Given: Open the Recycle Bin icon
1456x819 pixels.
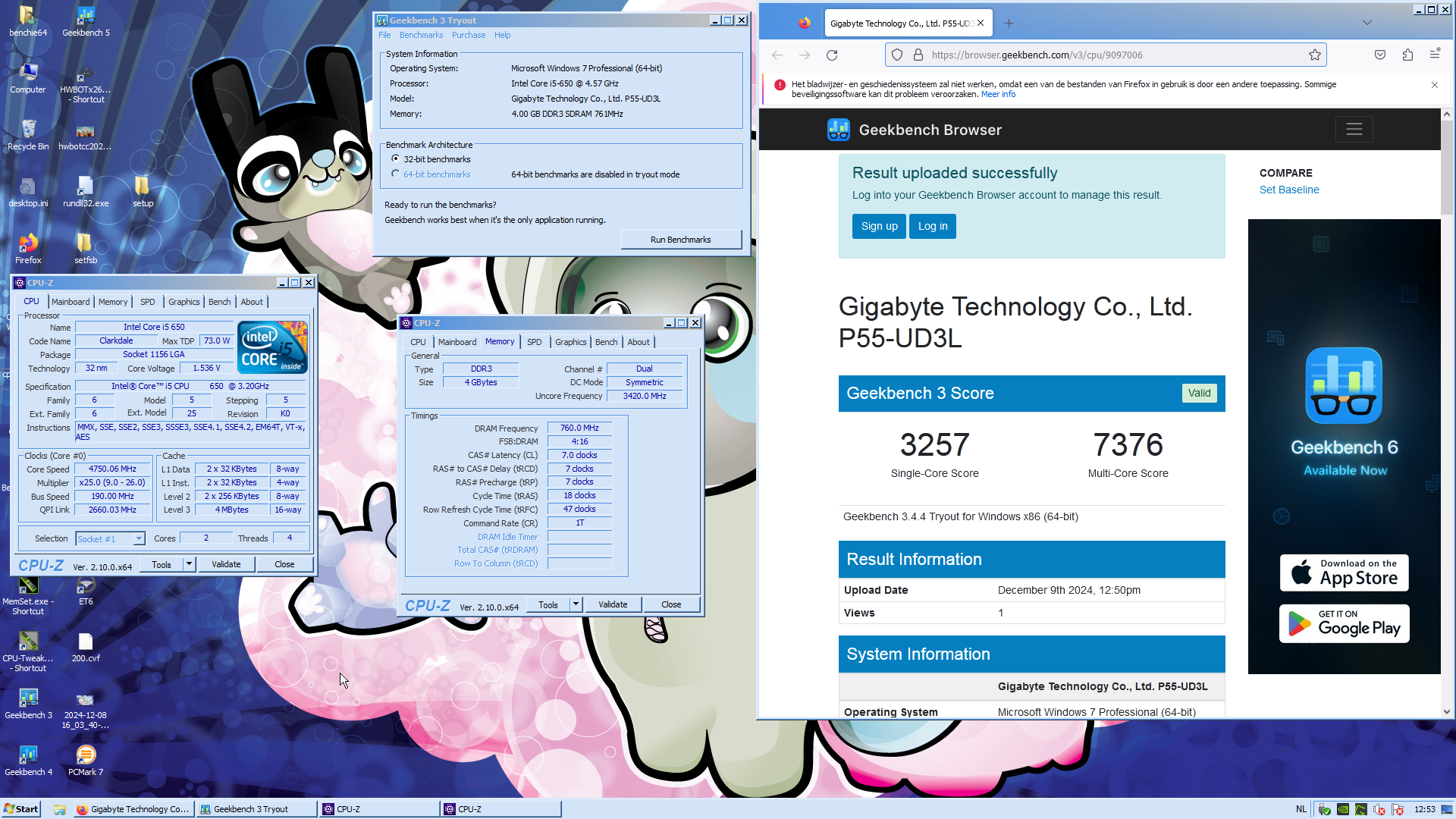Looking at the screenshot, I should 27,134.
